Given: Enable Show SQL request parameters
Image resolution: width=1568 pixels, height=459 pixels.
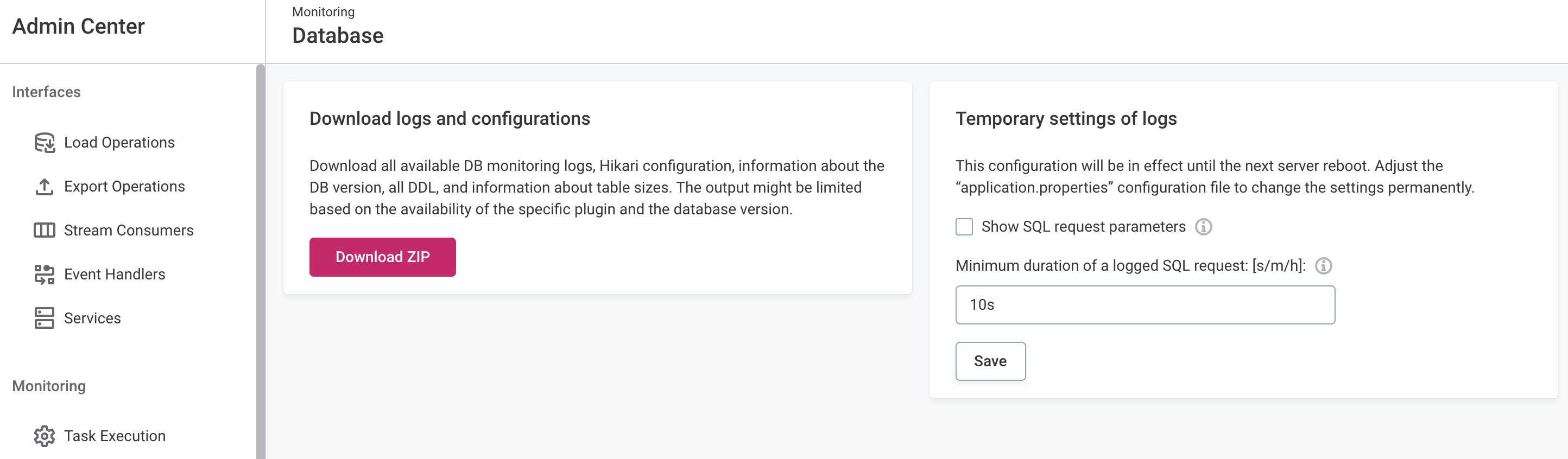Looking at the screenshot, I should pos(965,227).
